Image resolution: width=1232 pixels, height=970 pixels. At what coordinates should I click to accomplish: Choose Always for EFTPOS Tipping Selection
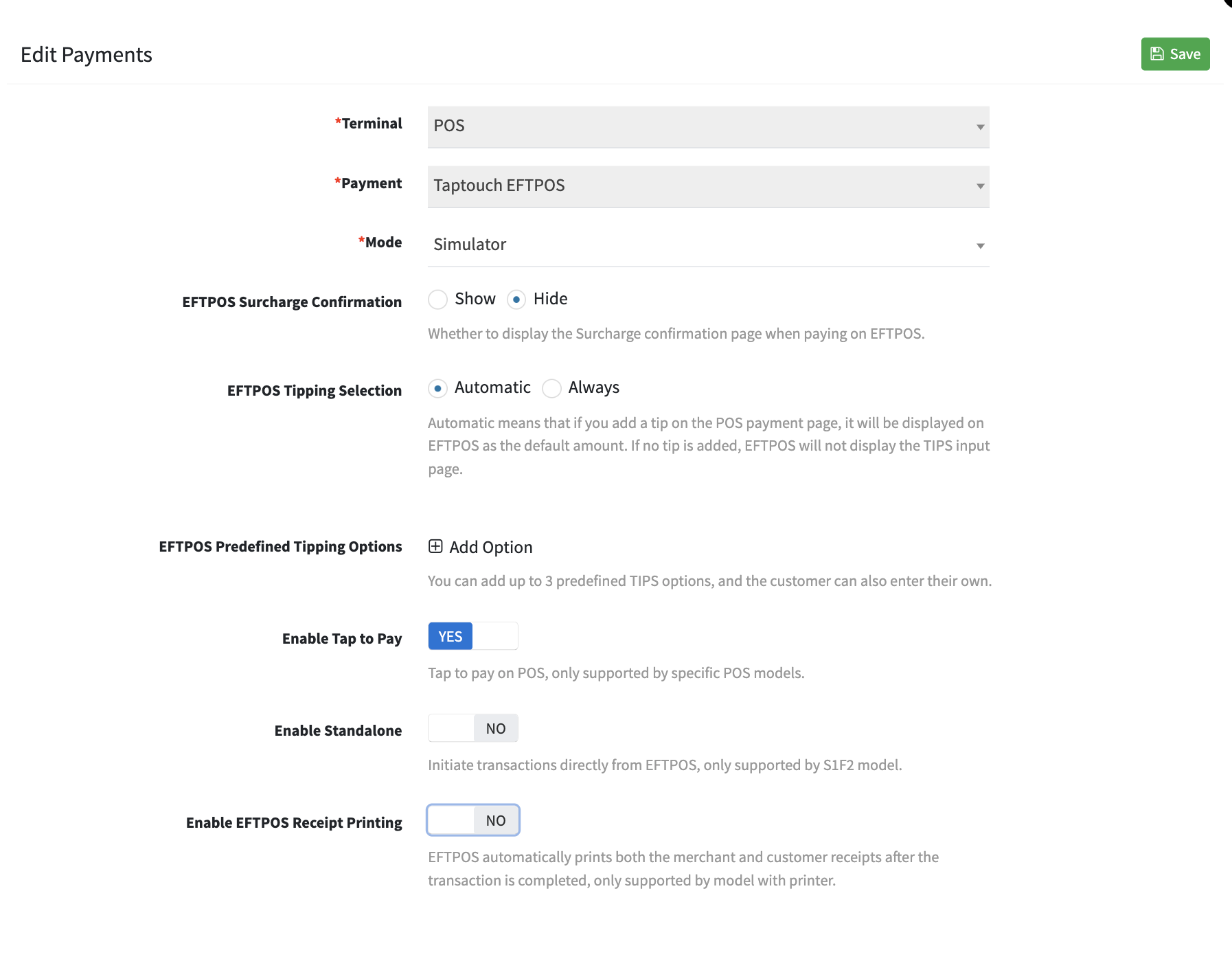coord(551,388)
